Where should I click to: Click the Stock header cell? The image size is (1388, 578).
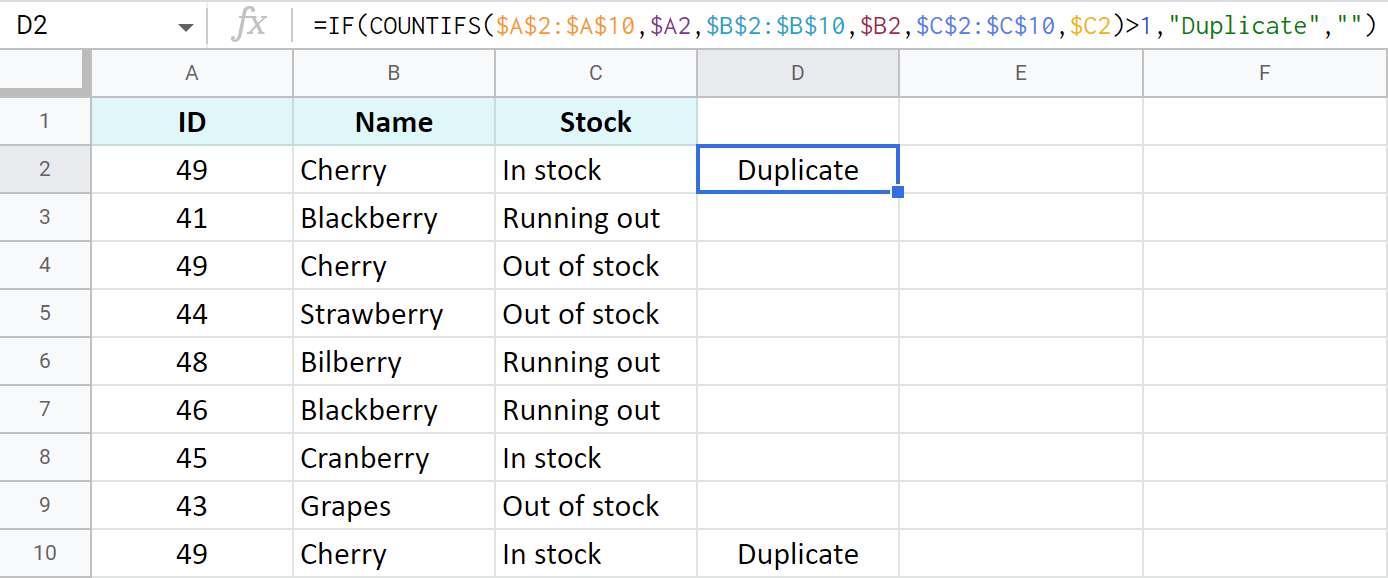click(595, 121)
